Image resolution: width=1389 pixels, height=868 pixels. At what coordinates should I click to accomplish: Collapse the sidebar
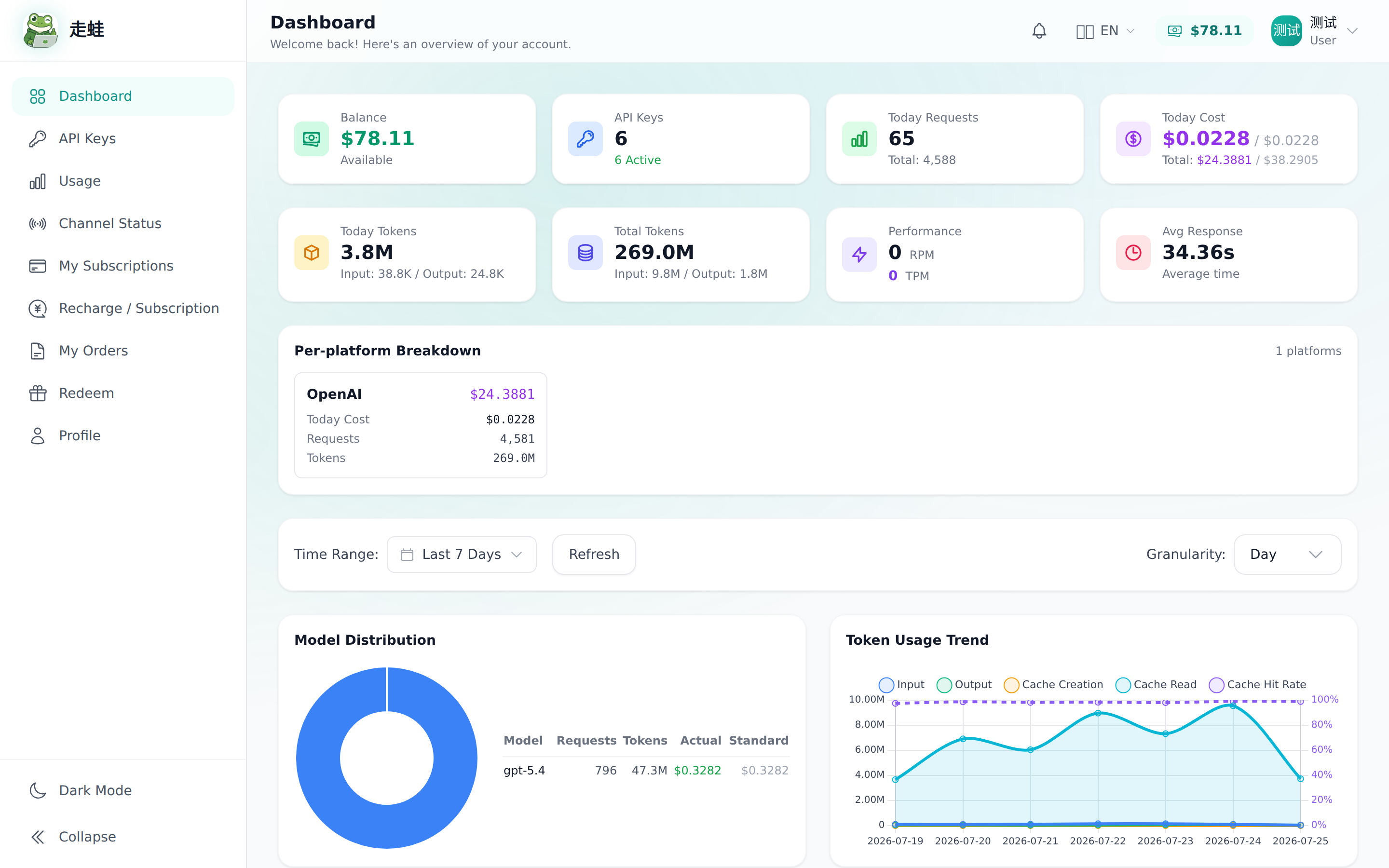click(x=123, y=837)
